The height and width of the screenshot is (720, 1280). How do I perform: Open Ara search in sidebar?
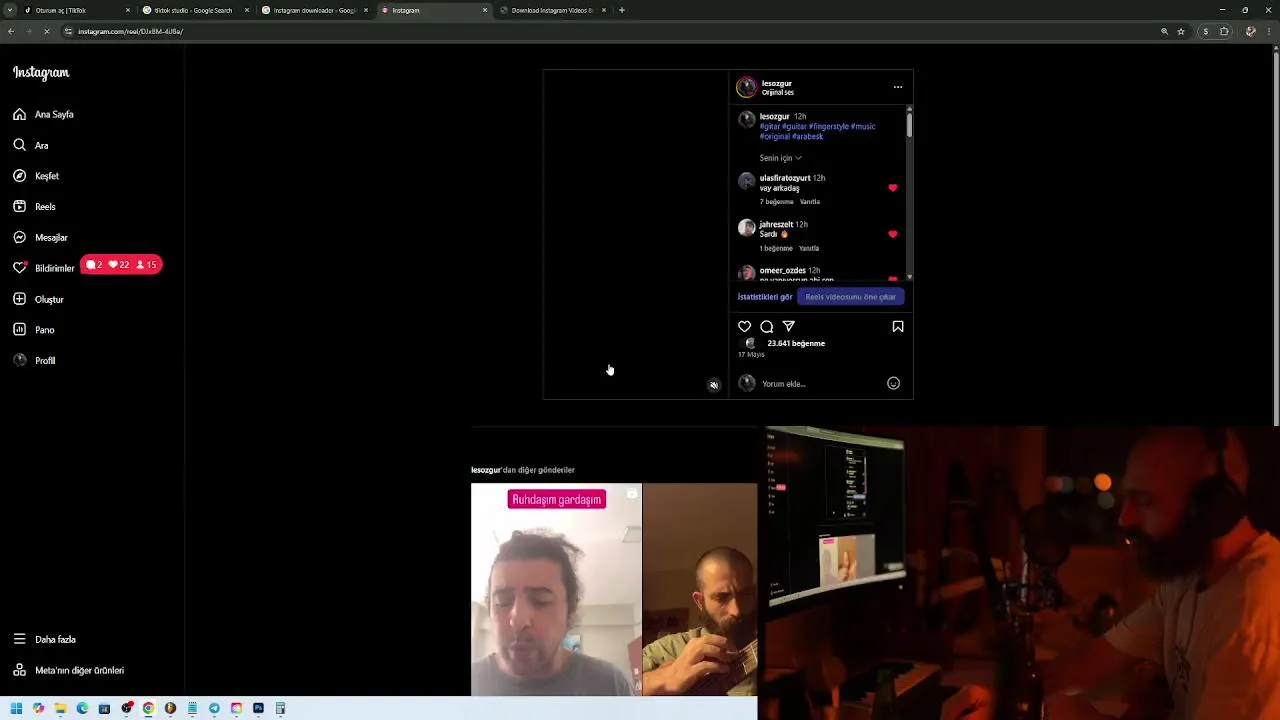(x=31, y=145)
